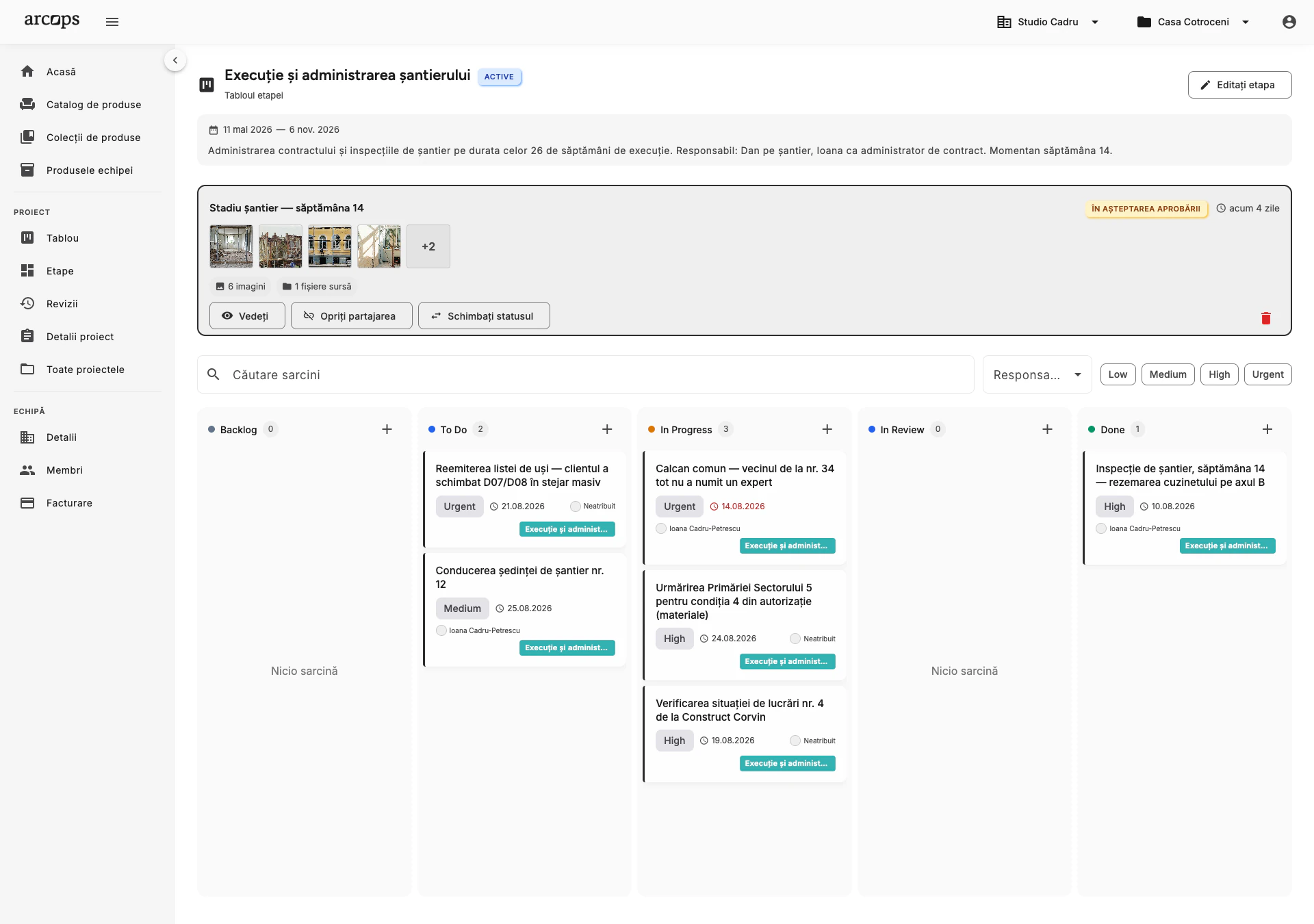The height and width of the screenshot is (924, 1314).
Task: Click the stage tag on the Calcan comun card
Action: click(x=787, y=546)
